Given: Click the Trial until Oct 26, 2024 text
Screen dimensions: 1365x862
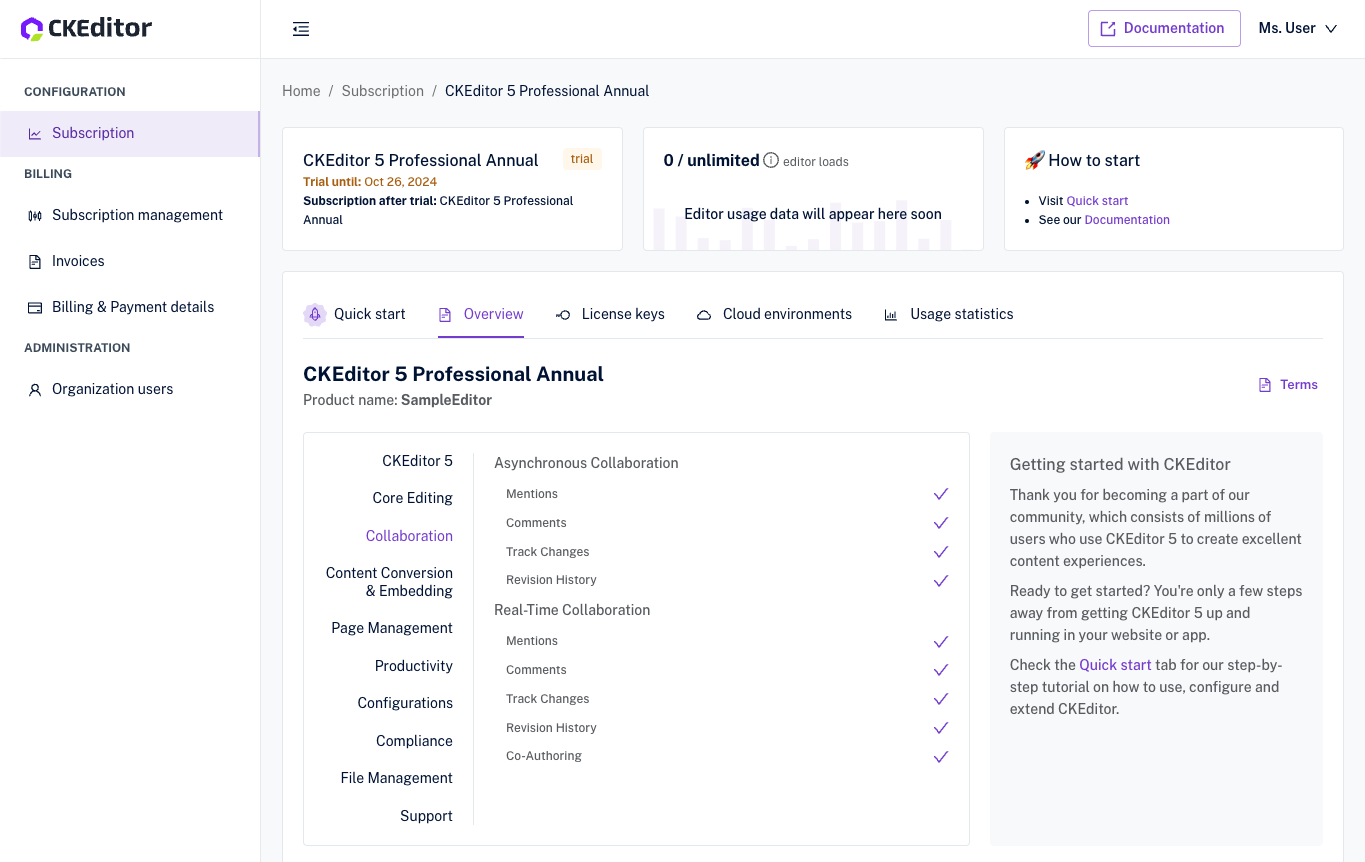Looking at the screenshot, I should (x=370, y=182).
